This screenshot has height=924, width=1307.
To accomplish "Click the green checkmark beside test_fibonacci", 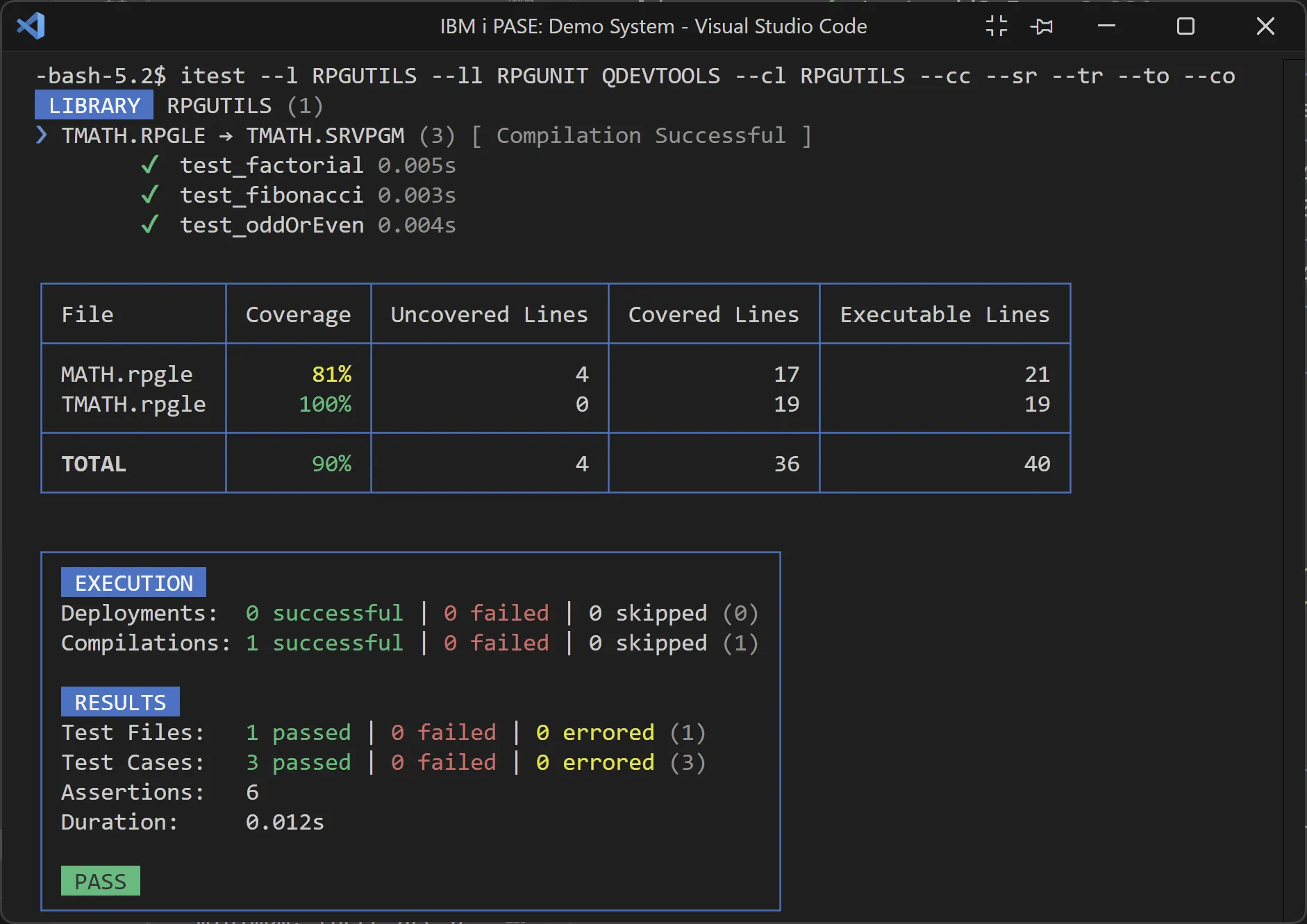I will pyautogui.click(x=150, y=194).
